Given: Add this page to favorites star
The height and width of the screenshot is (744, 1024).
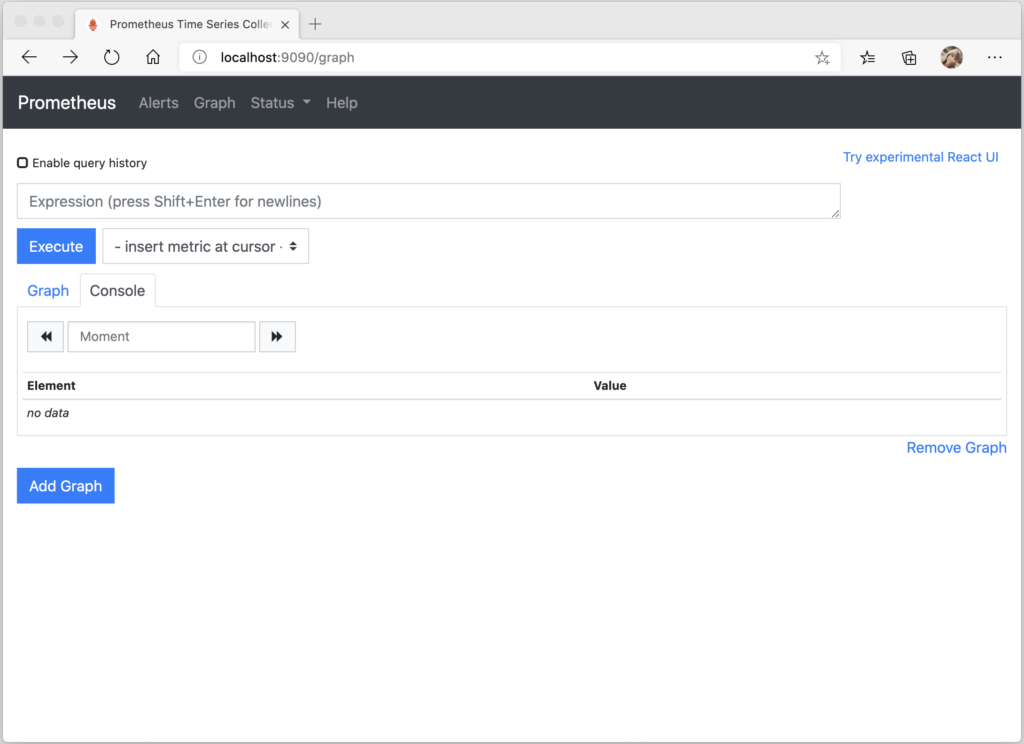Looking at the screenshot, I should tap(822, 58).
